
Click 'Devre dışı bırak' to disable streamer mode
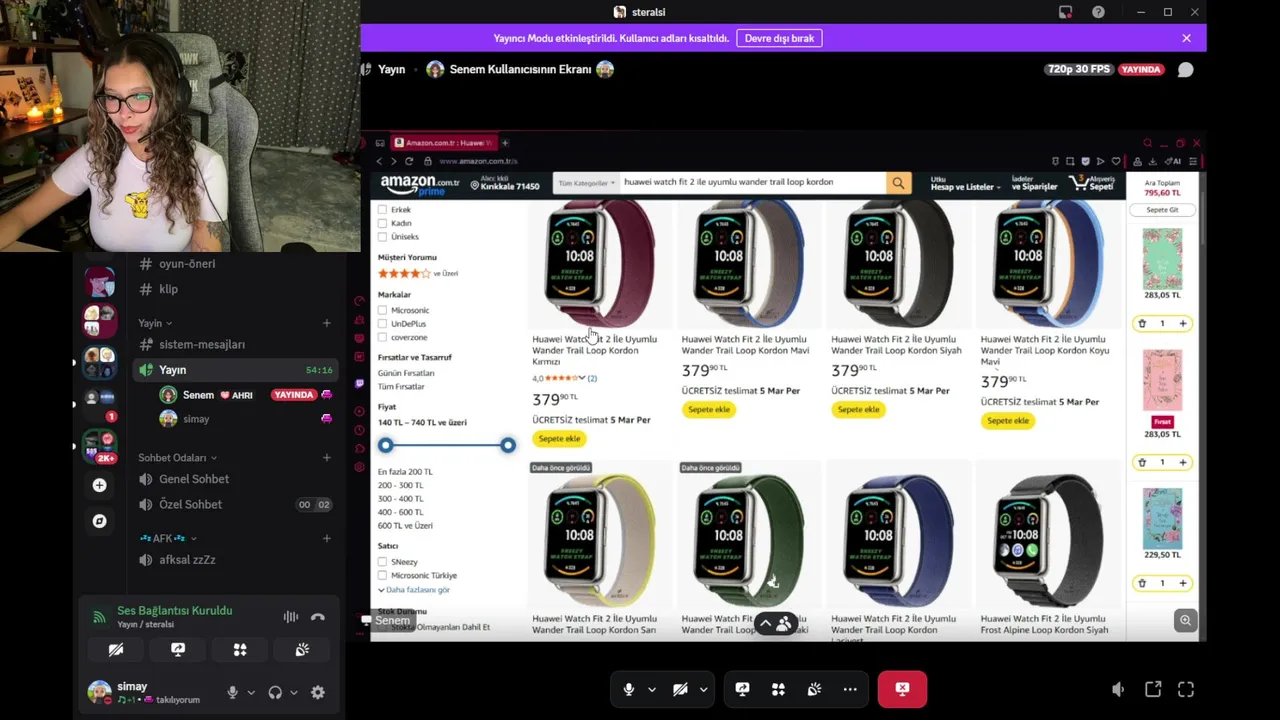(x=779, y=38)
